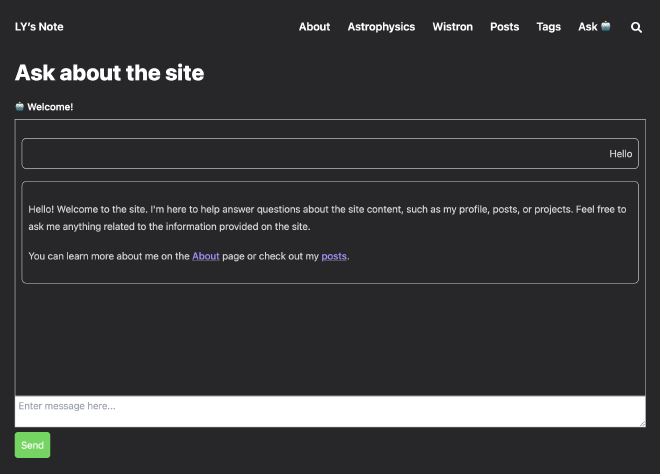The width and height of the screenshot is (660, 474).
Task: Focus the Enter message here text field
Action: pos(330,411)
